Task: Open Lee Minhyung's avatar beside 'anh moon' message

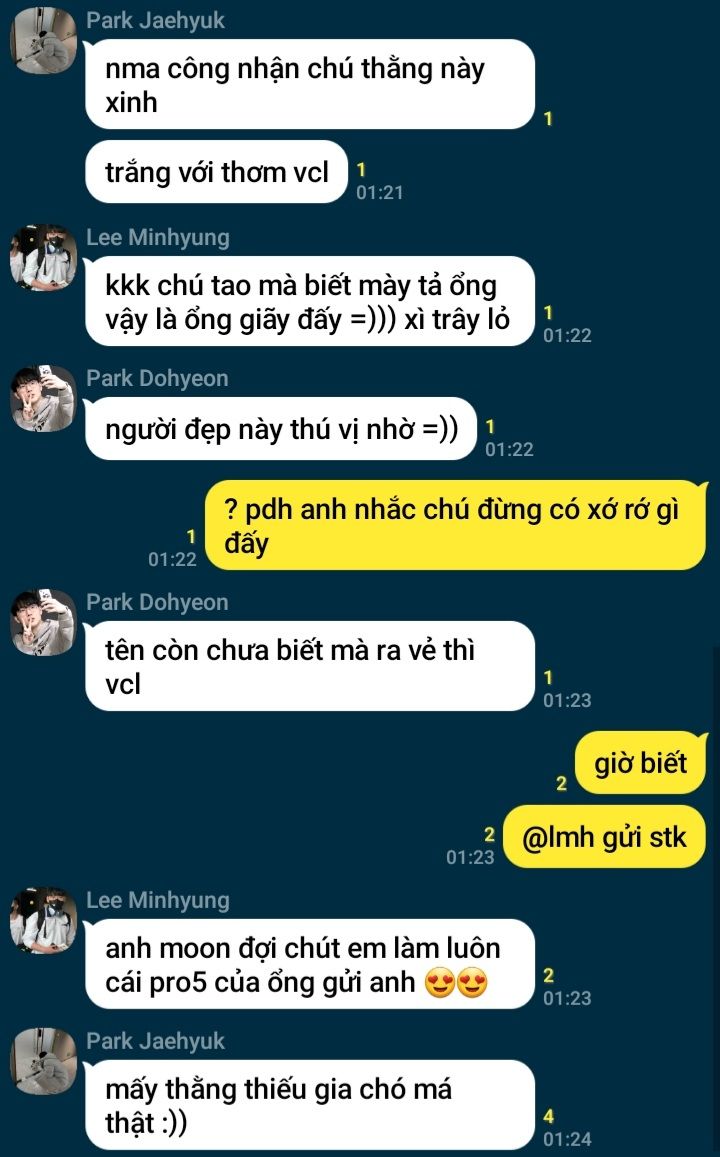Action: 43,920
